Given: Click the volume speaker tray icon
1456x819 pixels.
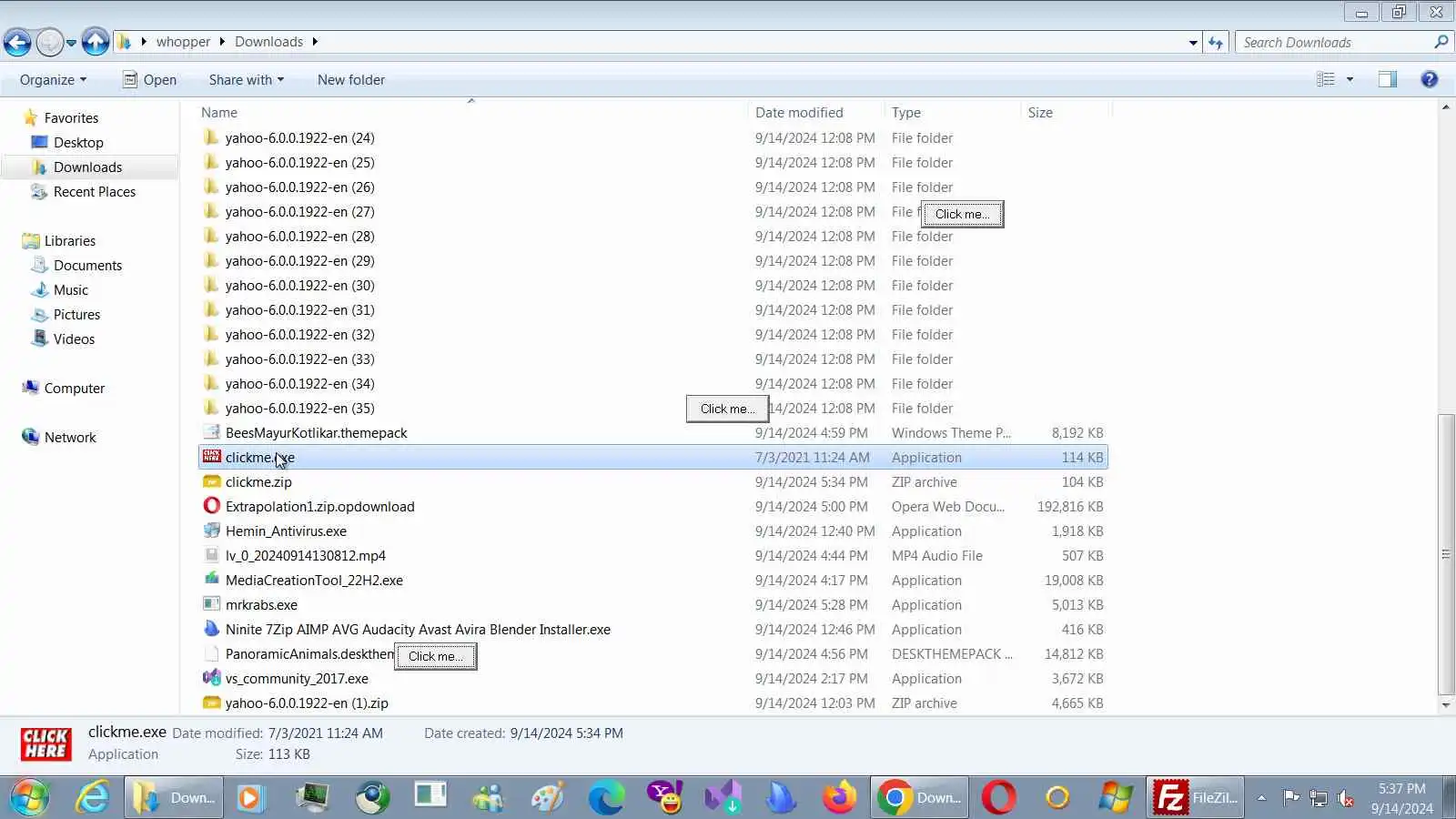Looking at the screenshot, I should [x=1345, y=799].
